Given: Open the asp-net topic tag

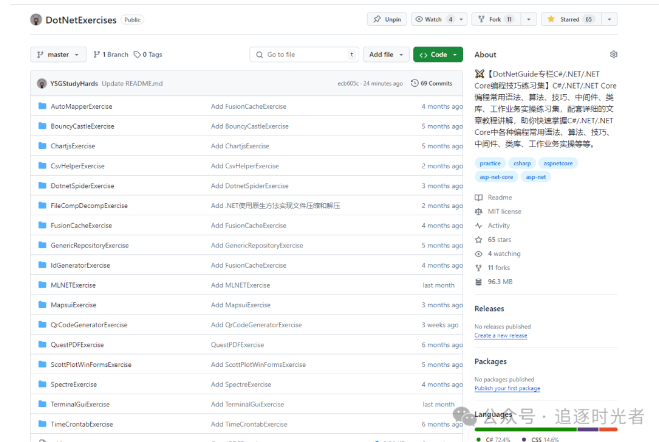Looking at the screenshot, I should 536,177.
